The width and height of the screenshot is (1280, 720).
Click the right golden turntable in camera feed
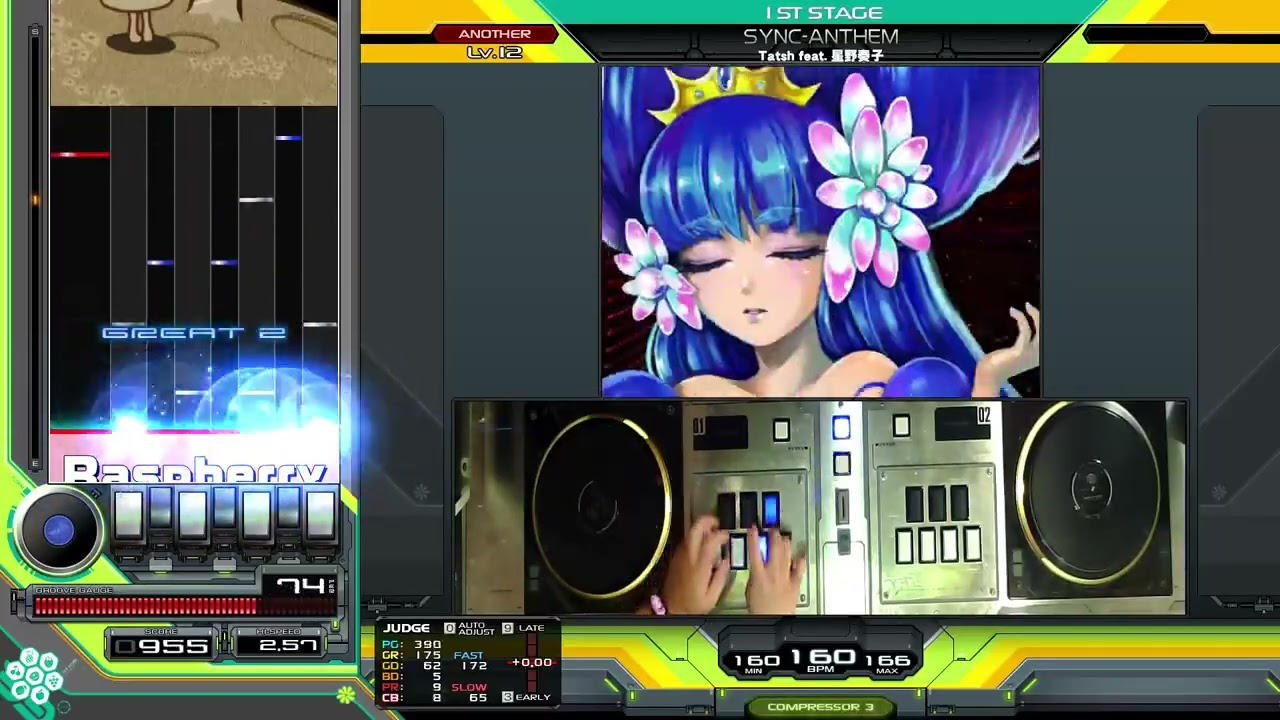pyautogui.click(x=1092, y=492)
